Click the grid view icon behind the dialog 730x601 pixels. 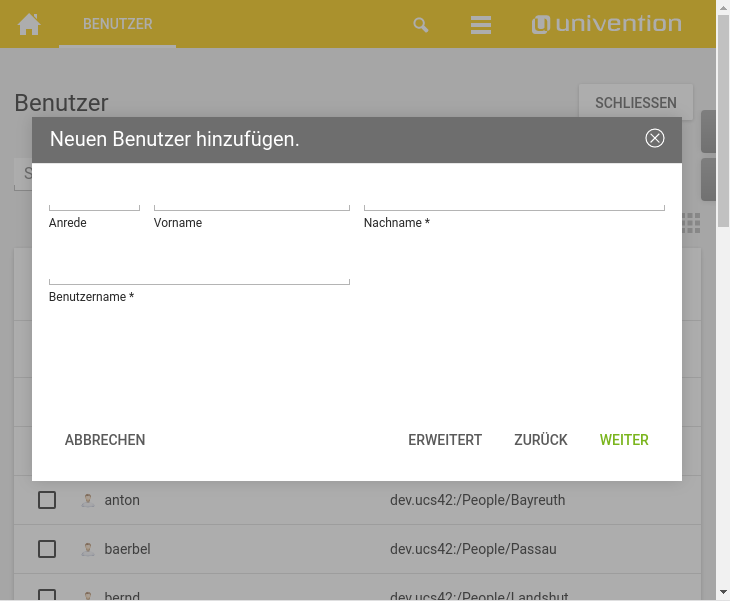691,223
